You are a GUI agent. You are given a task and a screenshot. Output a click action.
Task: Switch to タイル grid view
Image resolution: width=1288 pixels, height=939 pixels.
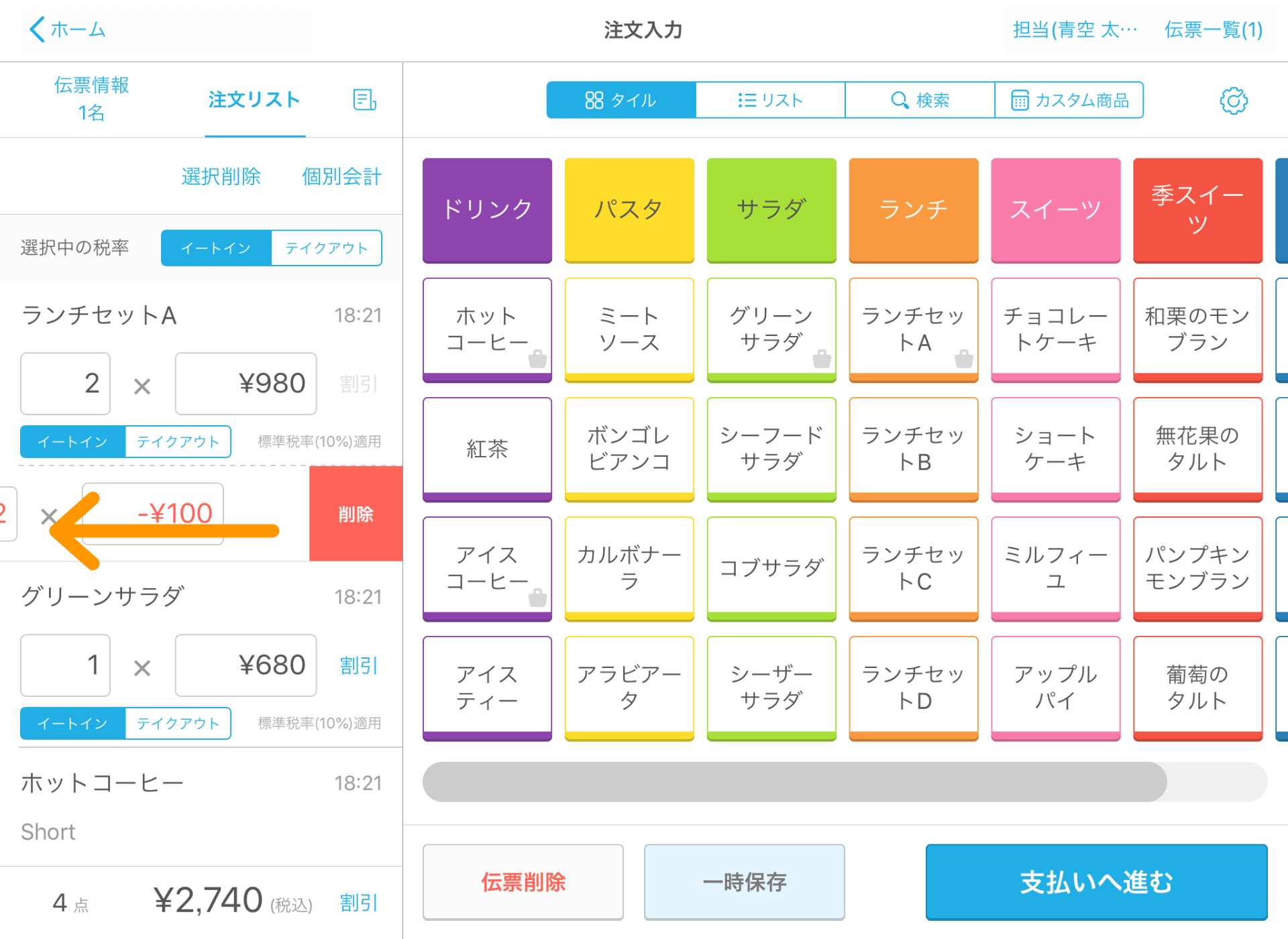coord(621,100)
